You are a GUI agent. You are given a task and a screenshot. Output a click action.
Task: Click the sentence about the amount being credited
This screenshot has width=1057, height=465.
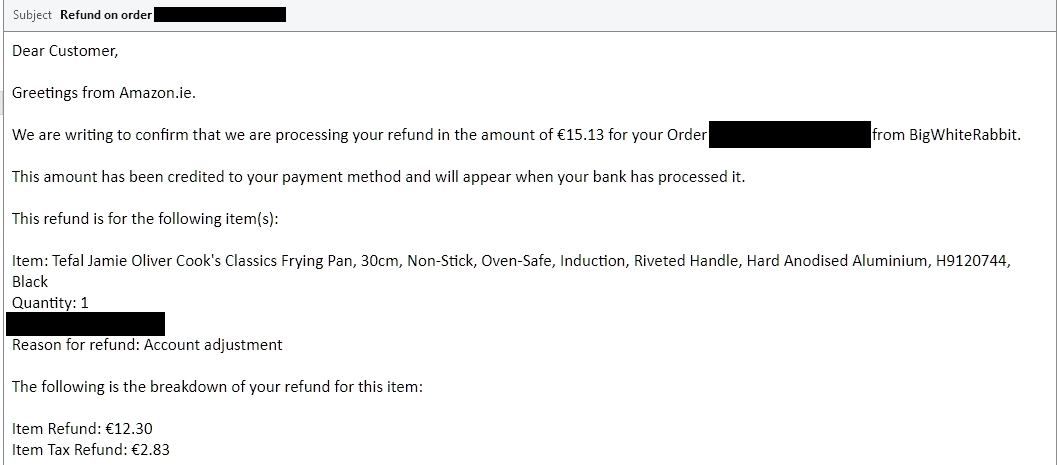pyautogui.click(x=379, y=177)
